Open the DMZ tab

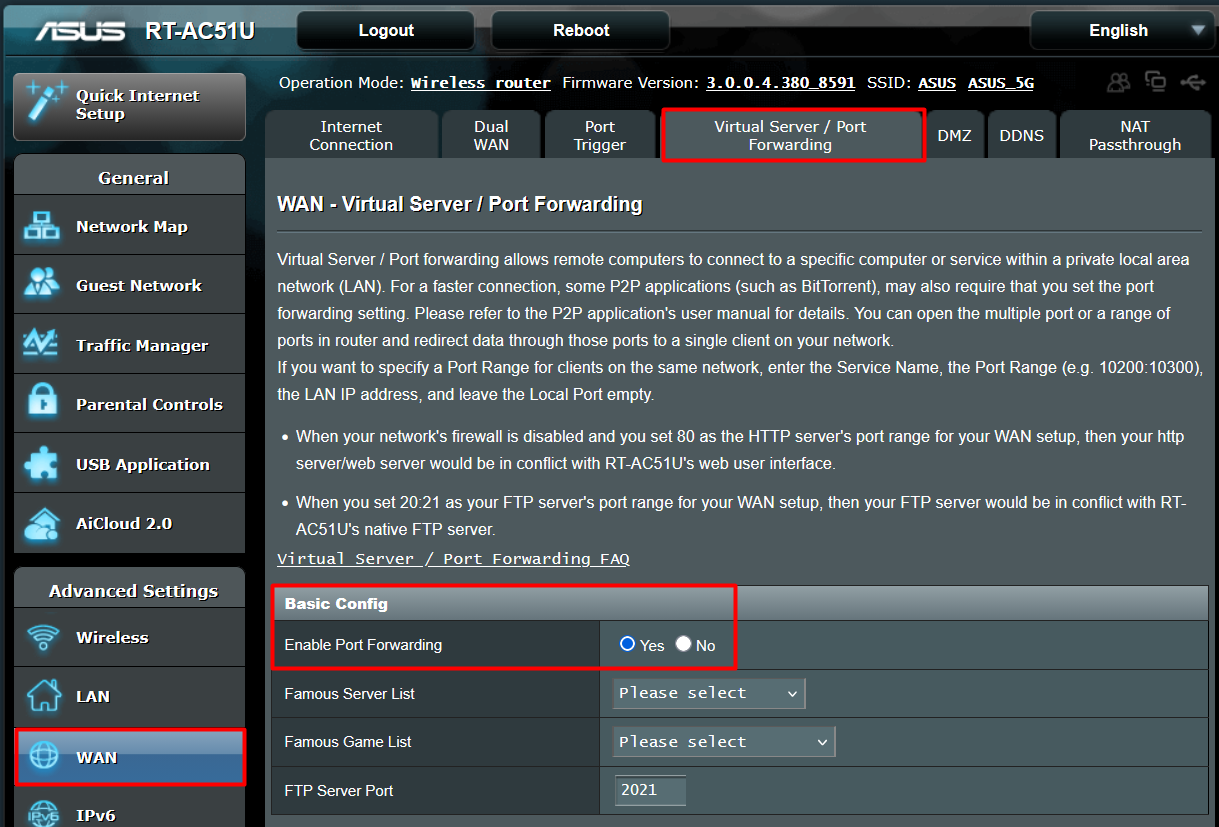pyautogui.click(x=954, y=135)
